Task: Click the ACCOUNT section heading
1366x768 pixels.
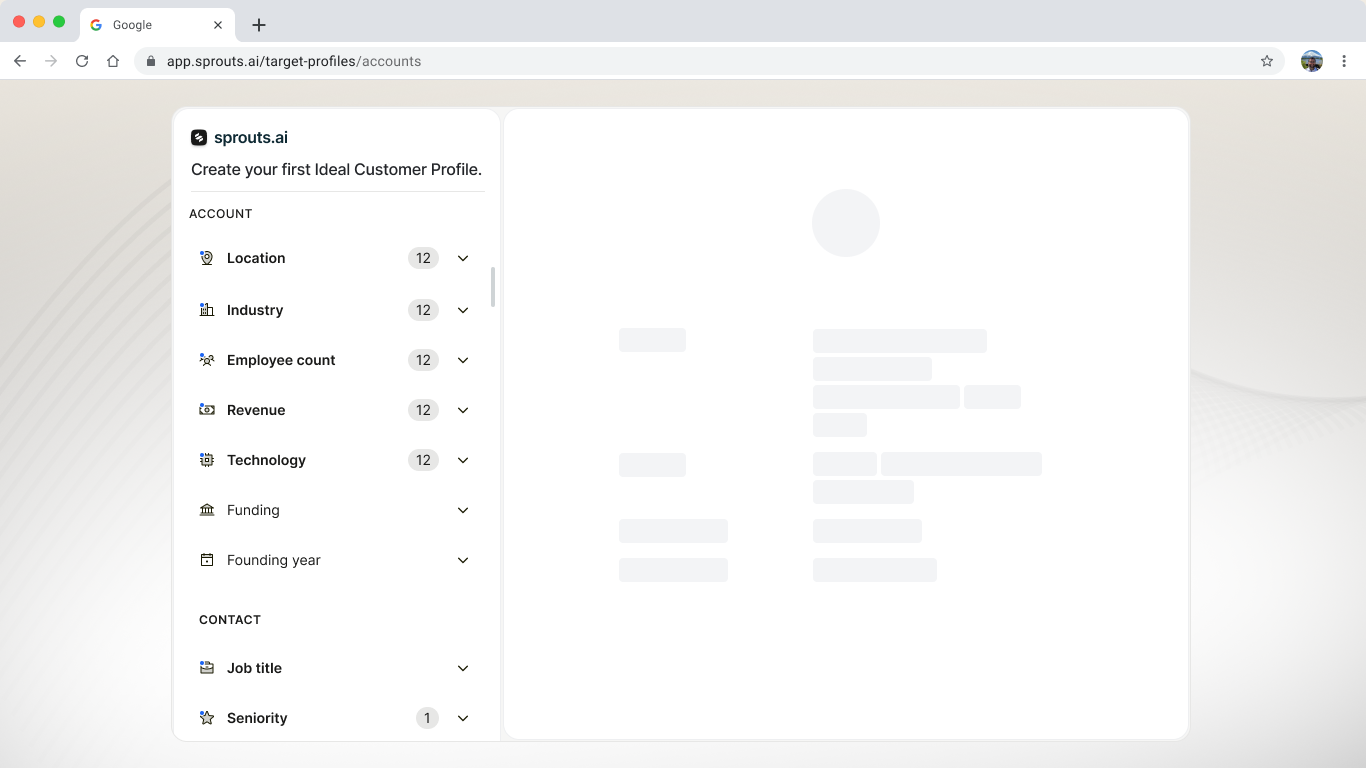Action: (221, 214)
